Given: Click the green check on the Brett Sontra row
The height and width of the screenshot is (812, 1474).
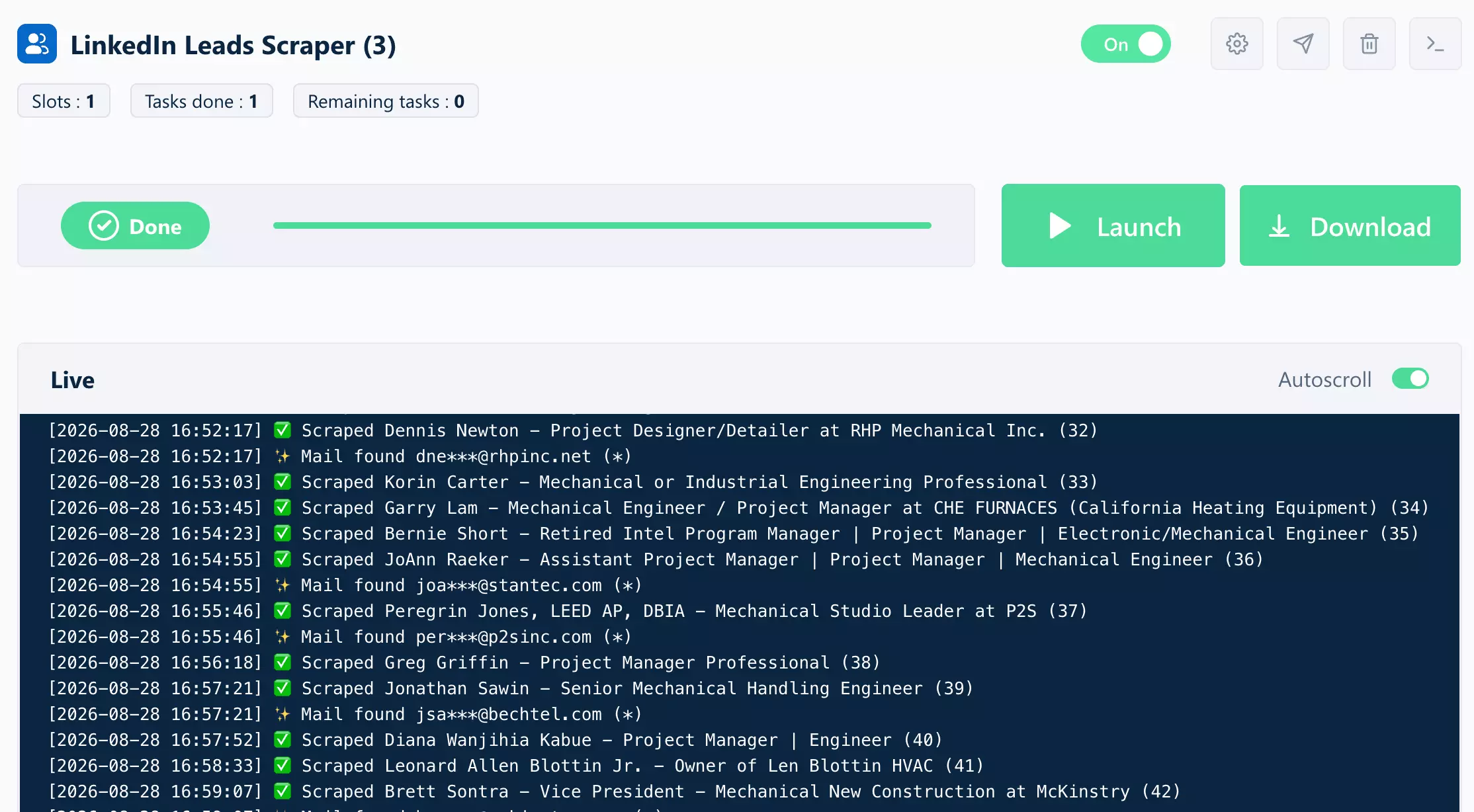Looking at the screenshot, I should click(282, 791).
